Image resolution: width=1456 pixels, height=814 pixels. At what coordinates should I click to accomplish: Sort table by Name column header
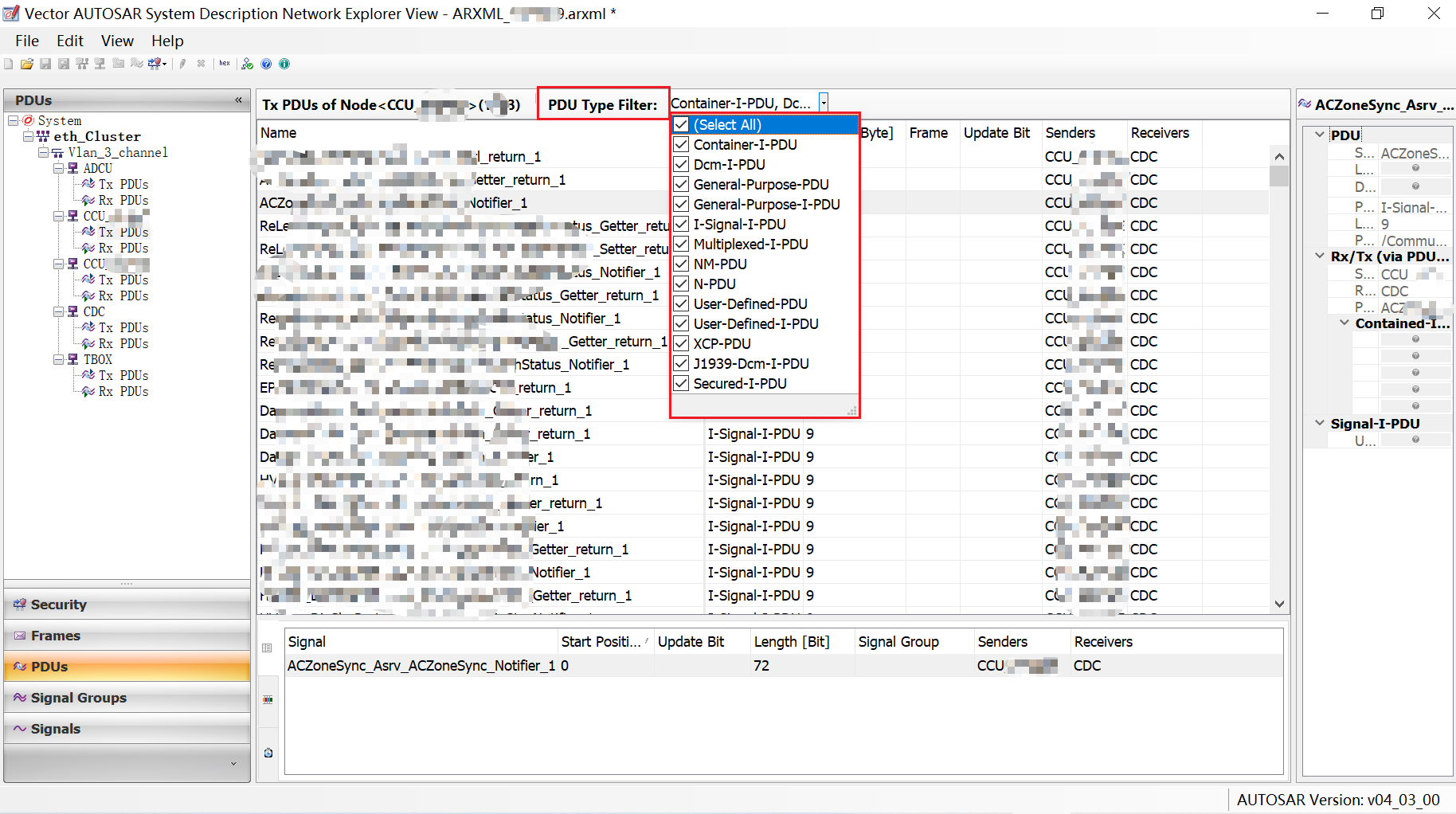point(278,133)
